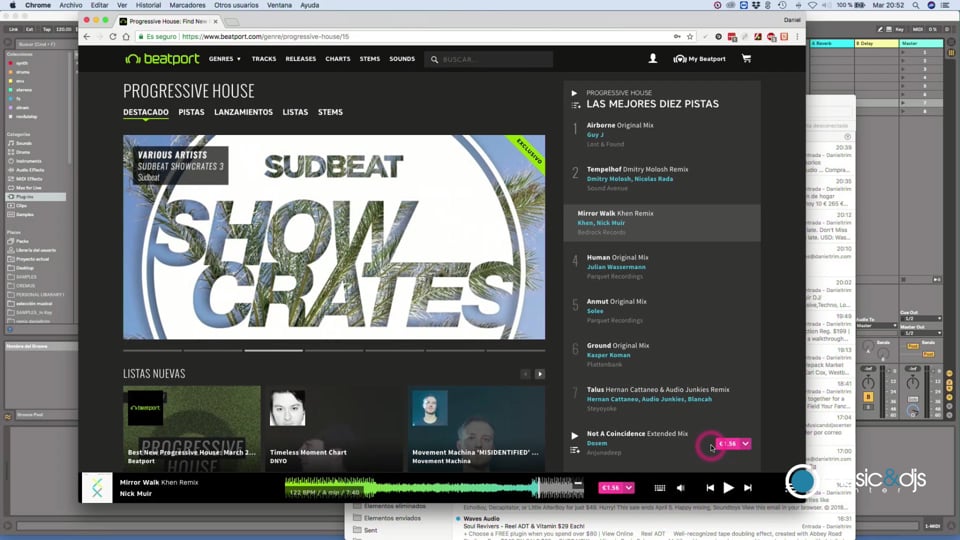Image resolution: width=960 pixels, height=540 pixels.
Task: Open the shopping cart
Action: click(x=746, y=58)
